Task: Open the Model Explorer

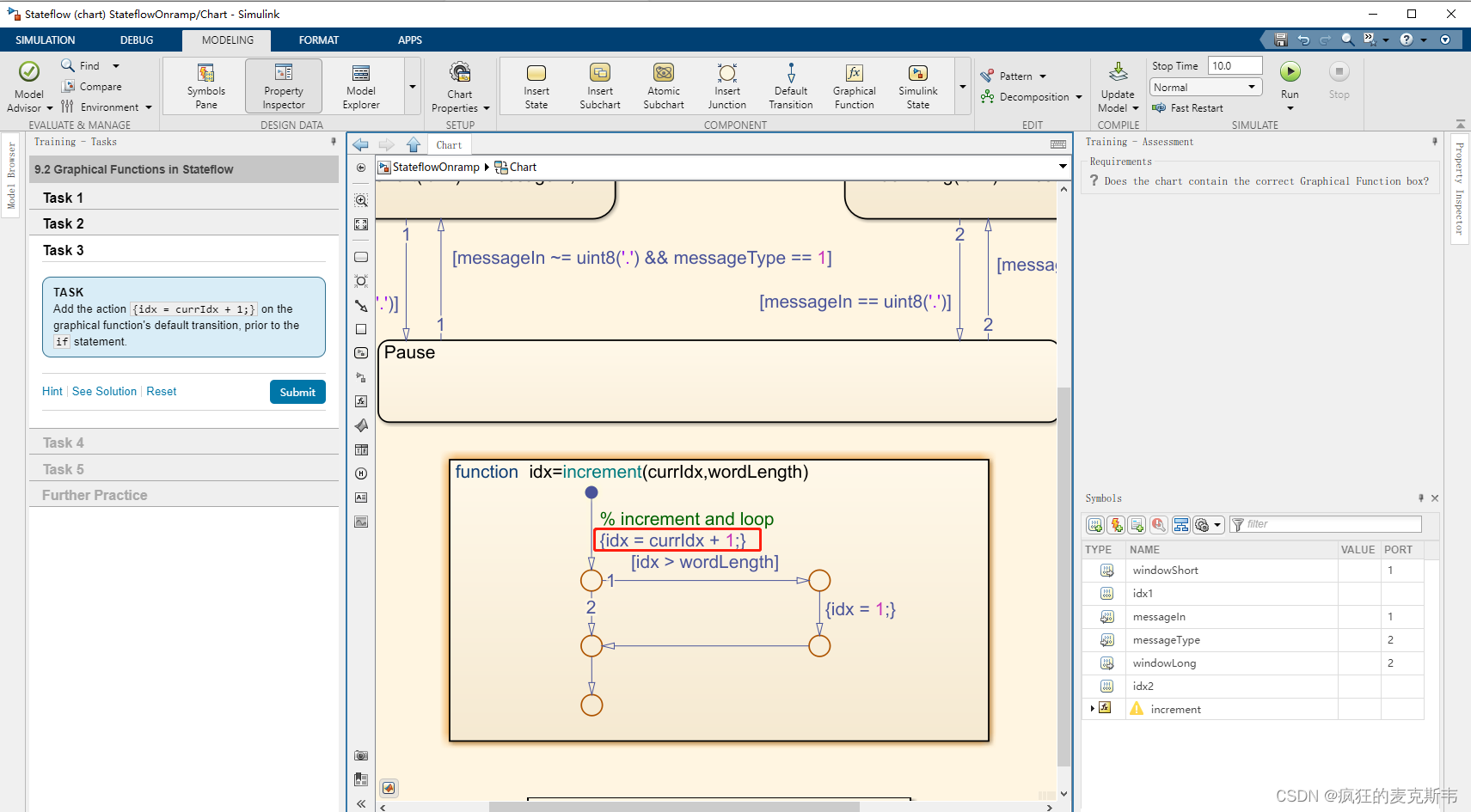Action: click(x=359, y=84)
